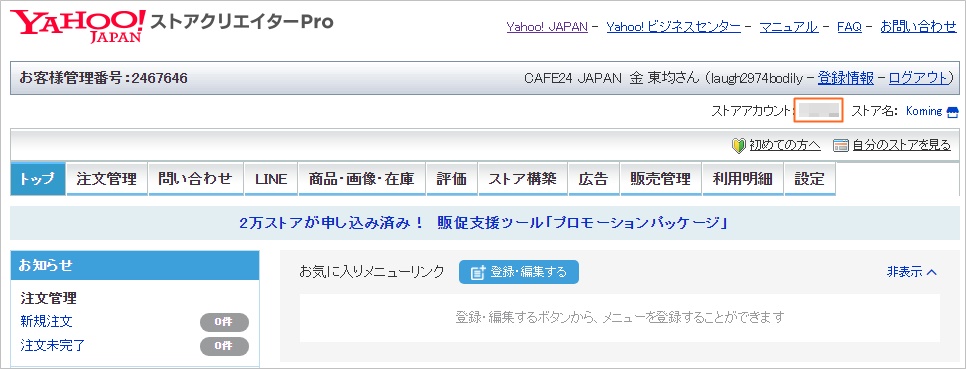Open the 設定 tab
Image resolution: width=966 pixels, height=369 pixels.
pos(810,179)
